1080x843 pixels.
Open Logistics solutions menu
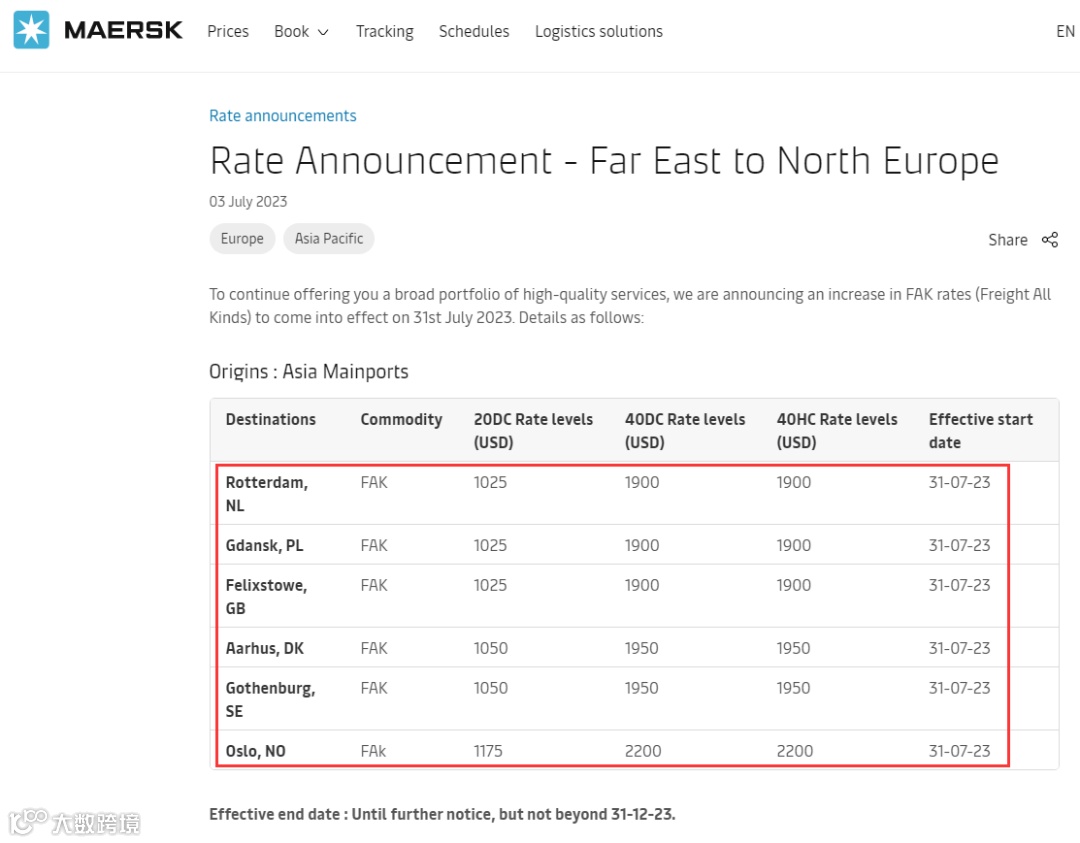coord(599,32)
